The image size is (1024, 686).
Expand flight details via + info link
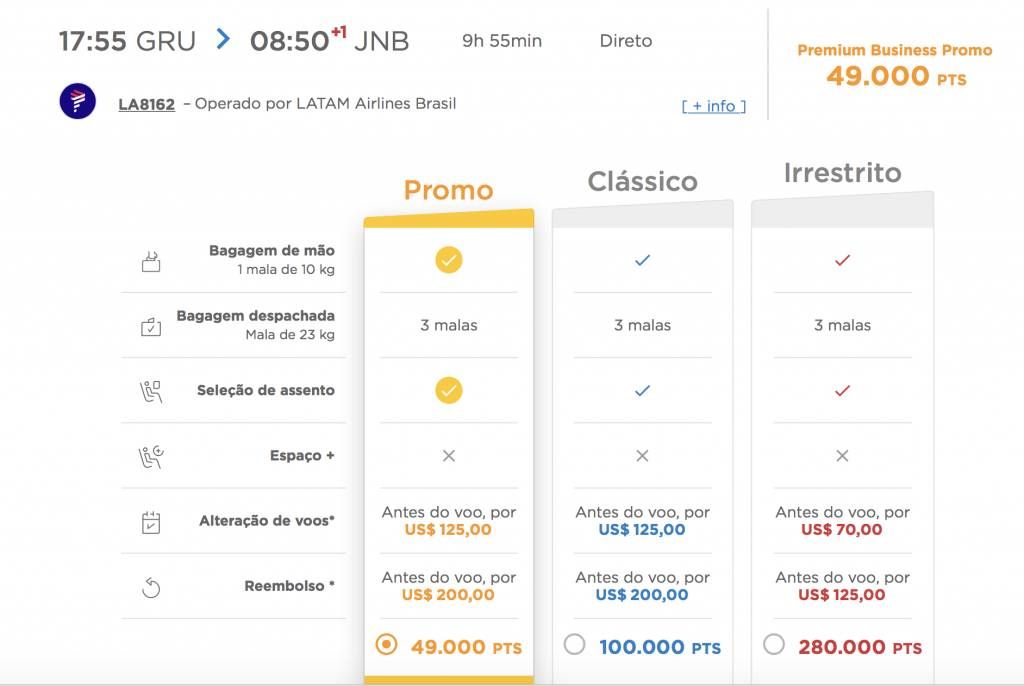[x=714, y=106]
